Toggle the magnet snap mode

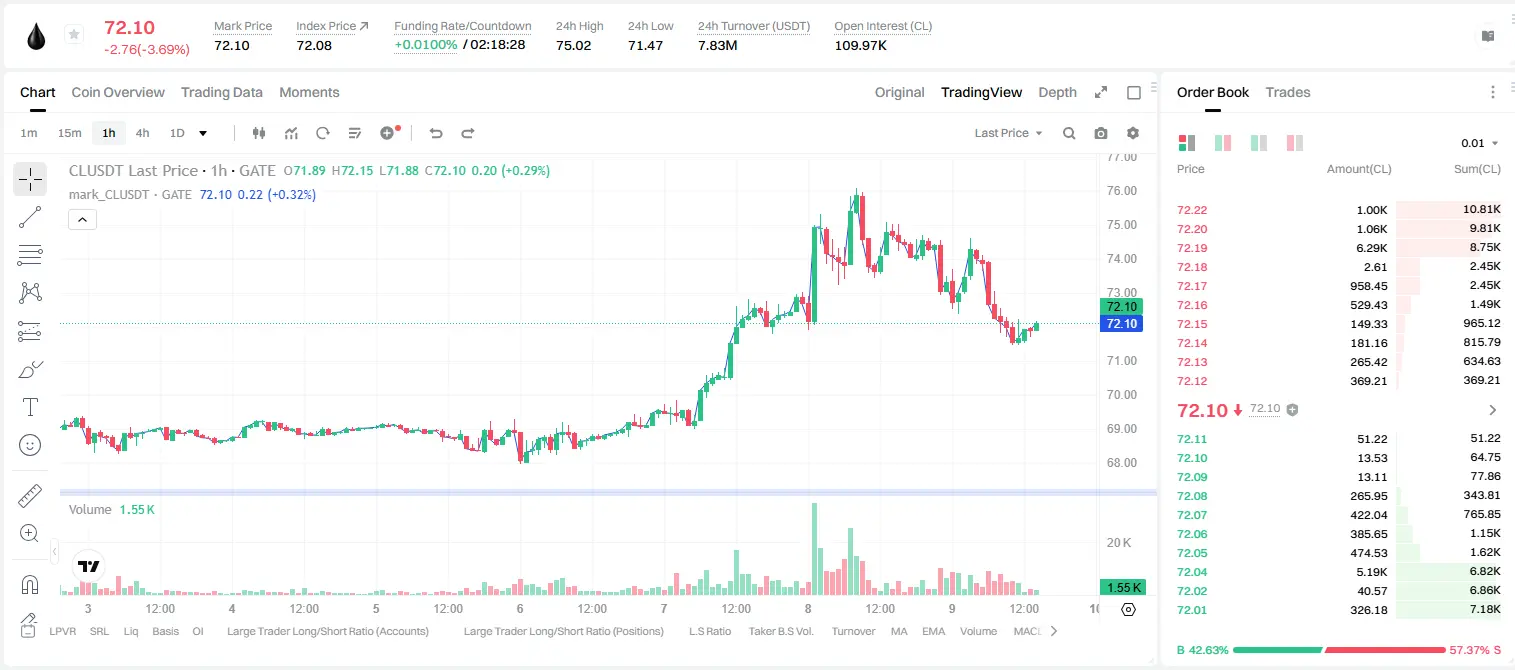30,585
